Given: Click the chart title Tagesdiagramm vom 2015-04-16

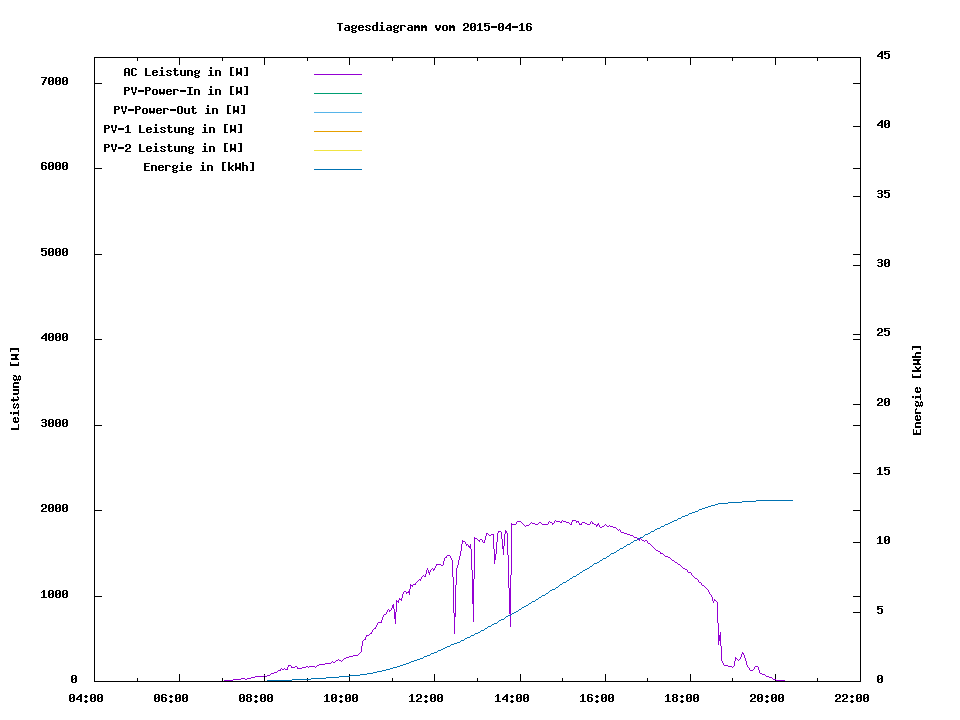Looking at the screenshot, I should pyautogui.click(x=434, y=27).
